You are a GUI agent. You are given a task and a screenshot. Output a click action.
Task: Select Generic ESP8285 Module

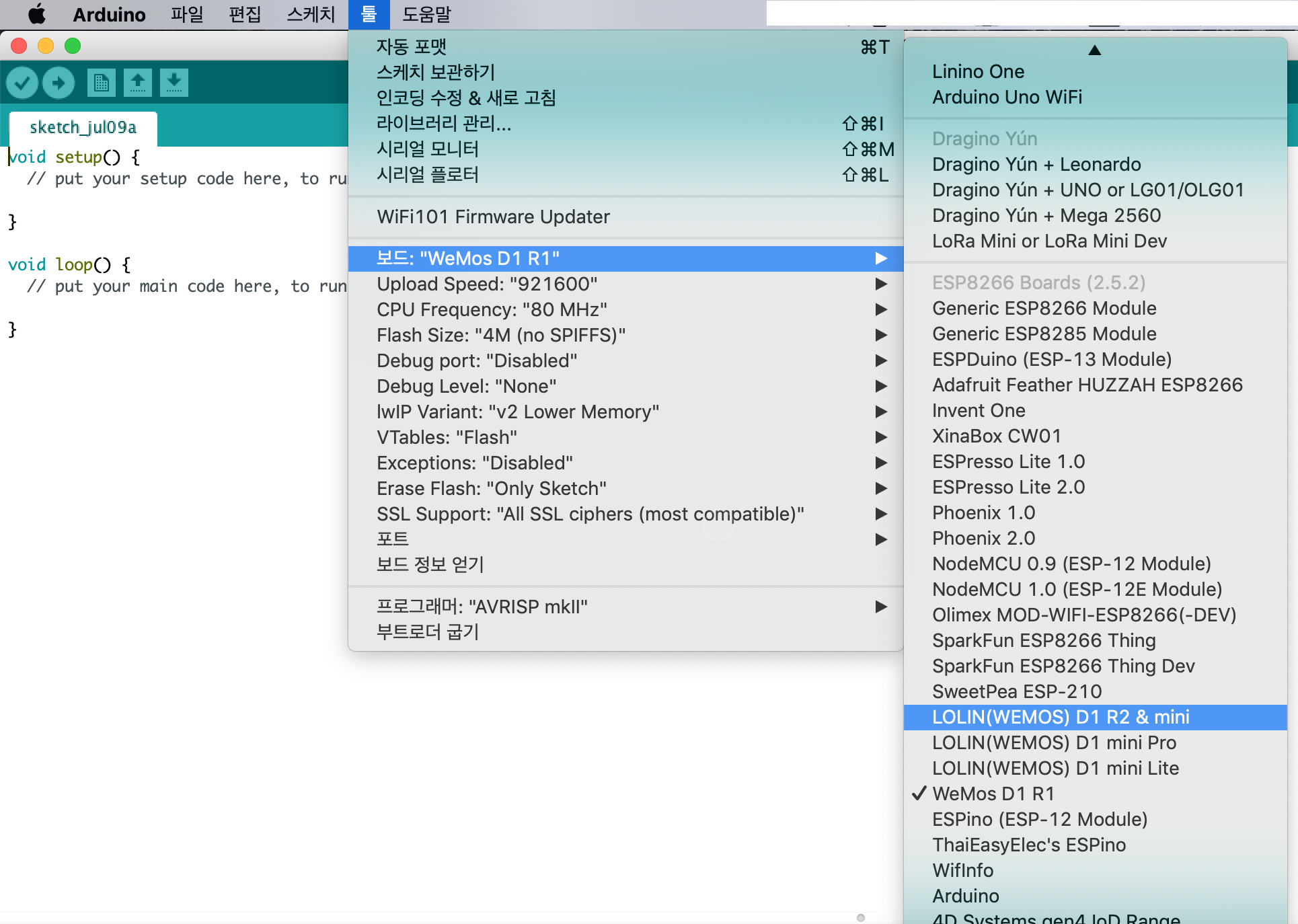[1095, 334]
